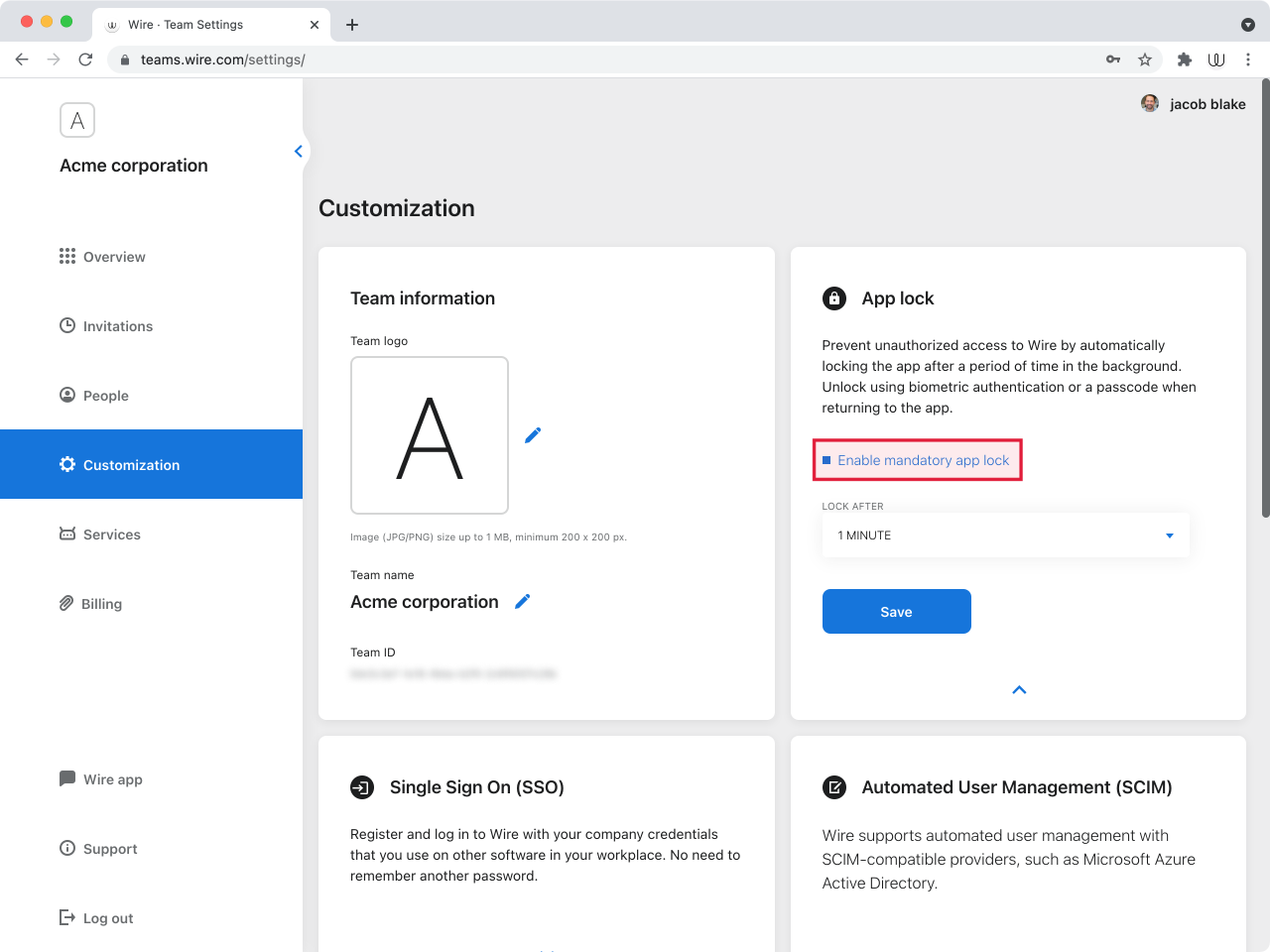Click the team logo image preview
The width and height of the screenshot is (1270, 952).
coord(430,435)
